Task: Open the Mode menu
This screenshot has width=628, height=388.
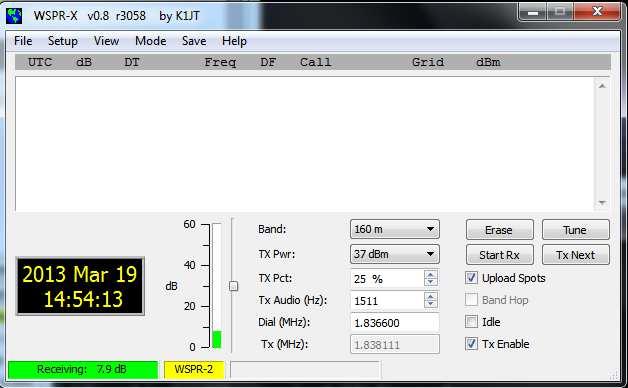Action: (151, 41)
